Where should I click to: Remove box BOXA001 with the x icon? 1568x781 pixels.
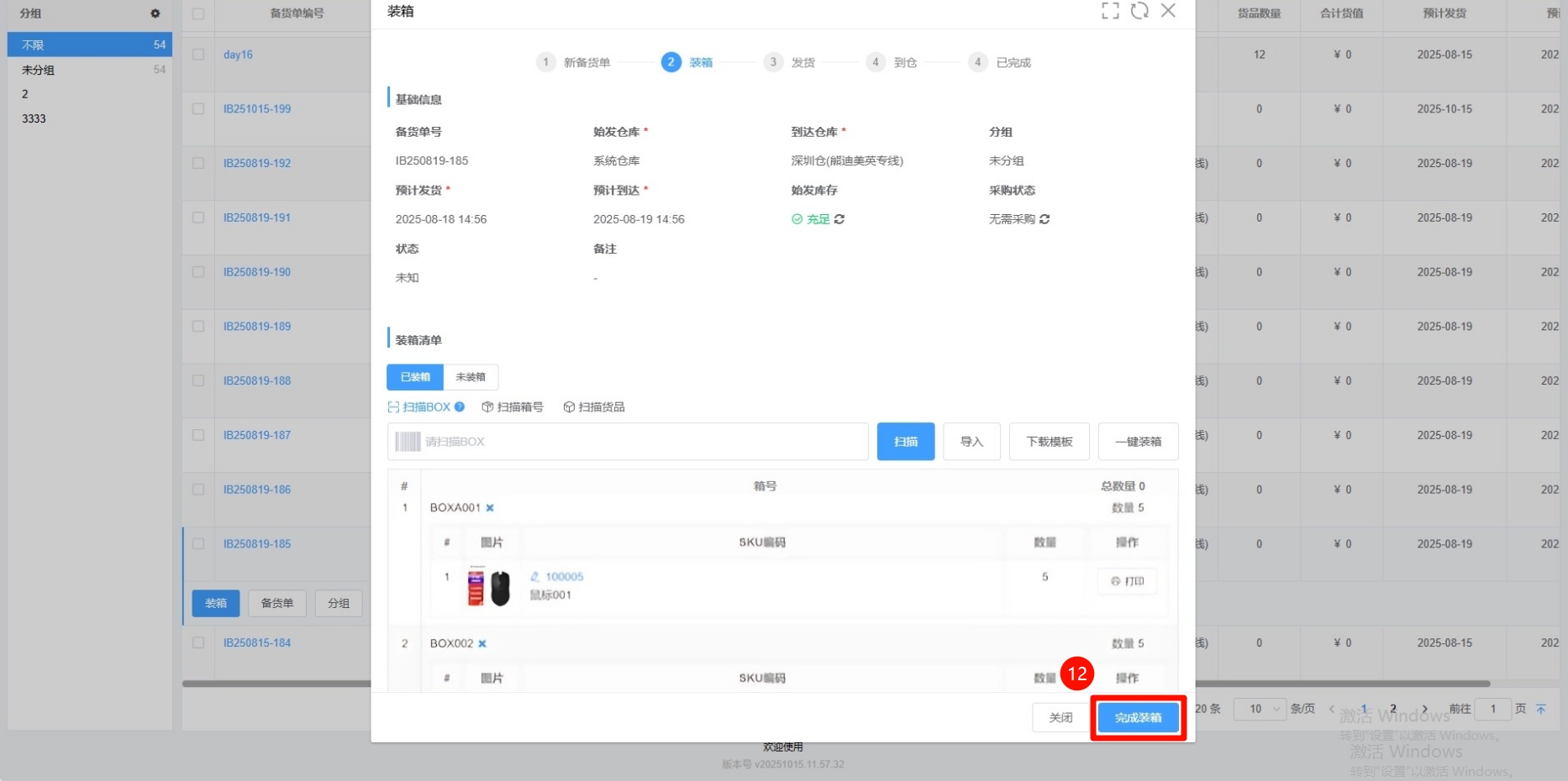click(x=490, y=508)
